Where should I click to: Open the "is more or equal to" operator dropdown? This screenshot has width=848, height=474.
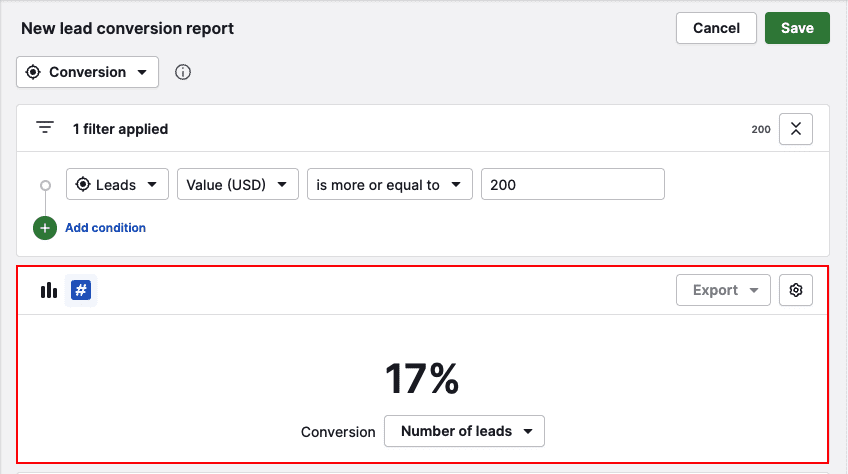click(x=389, y=184)
